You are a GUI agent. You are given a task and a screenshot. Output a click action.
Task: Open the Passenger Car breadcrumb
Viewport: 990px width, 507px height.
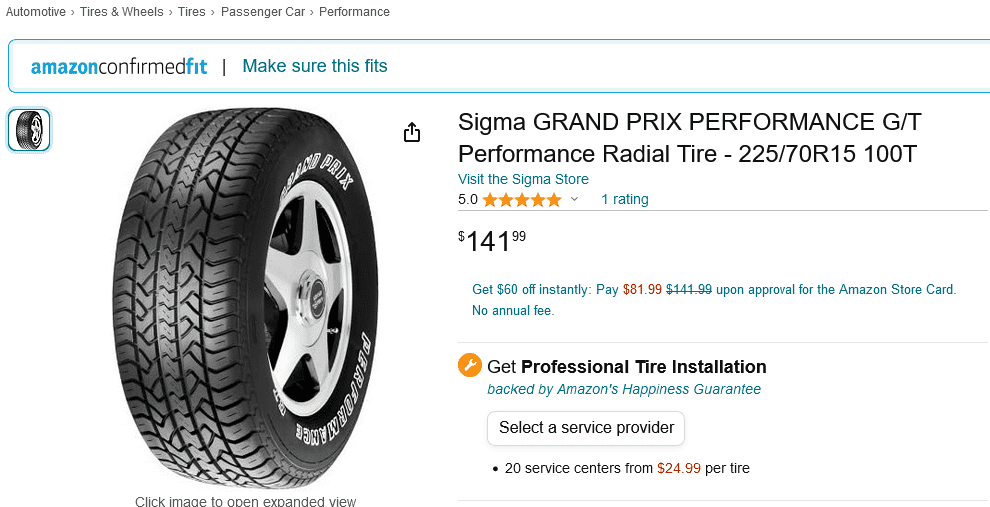point(263,12)
